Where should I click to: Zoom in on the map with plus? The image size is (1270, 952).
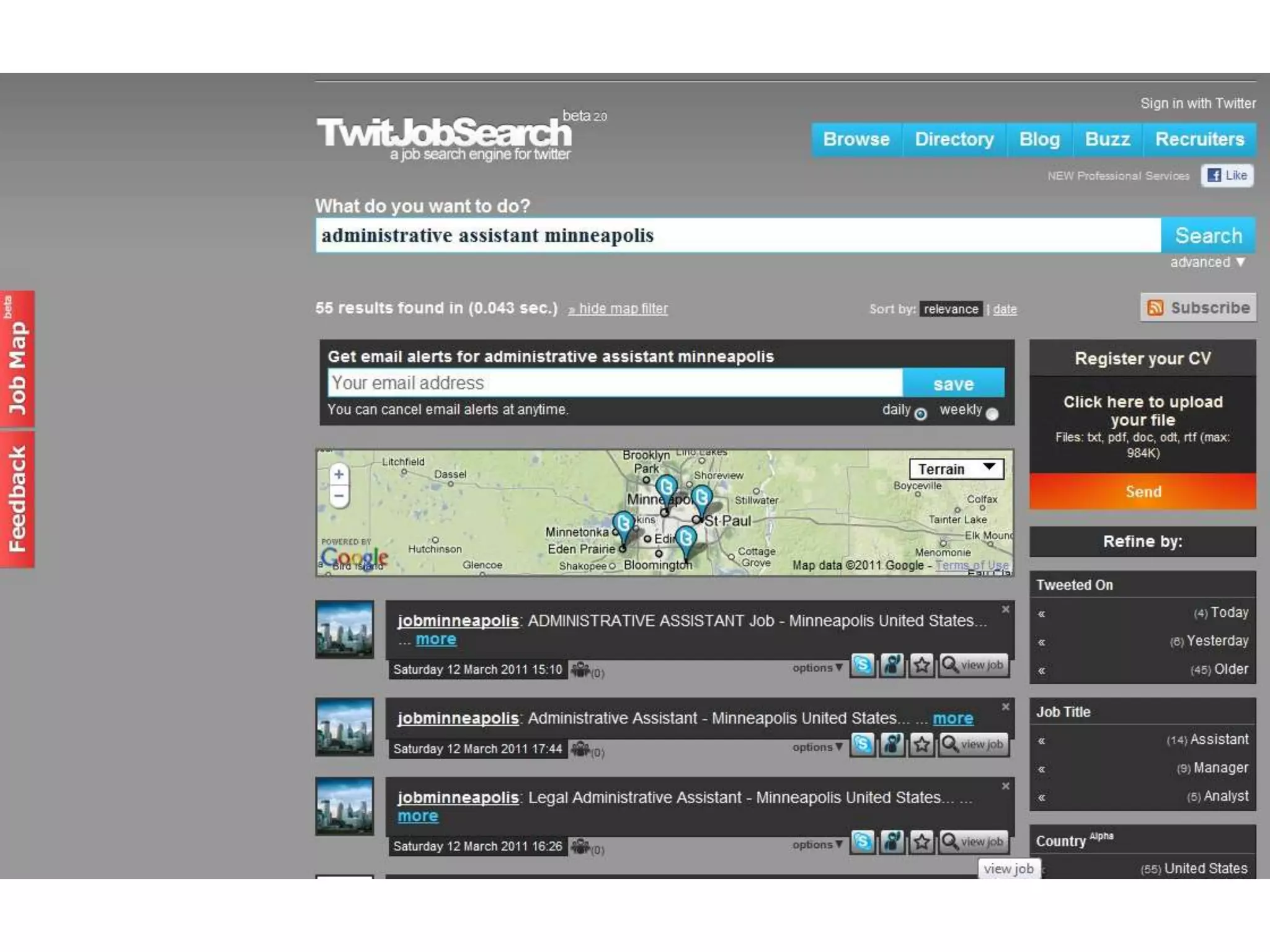point(339,475)
